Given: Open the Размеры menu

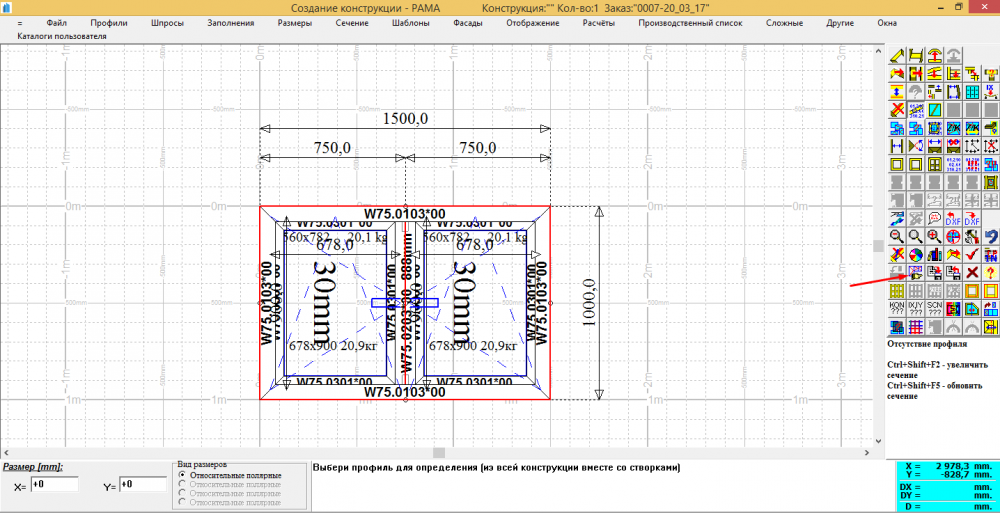Looking at the screenshot, I should tap(295, 23).
